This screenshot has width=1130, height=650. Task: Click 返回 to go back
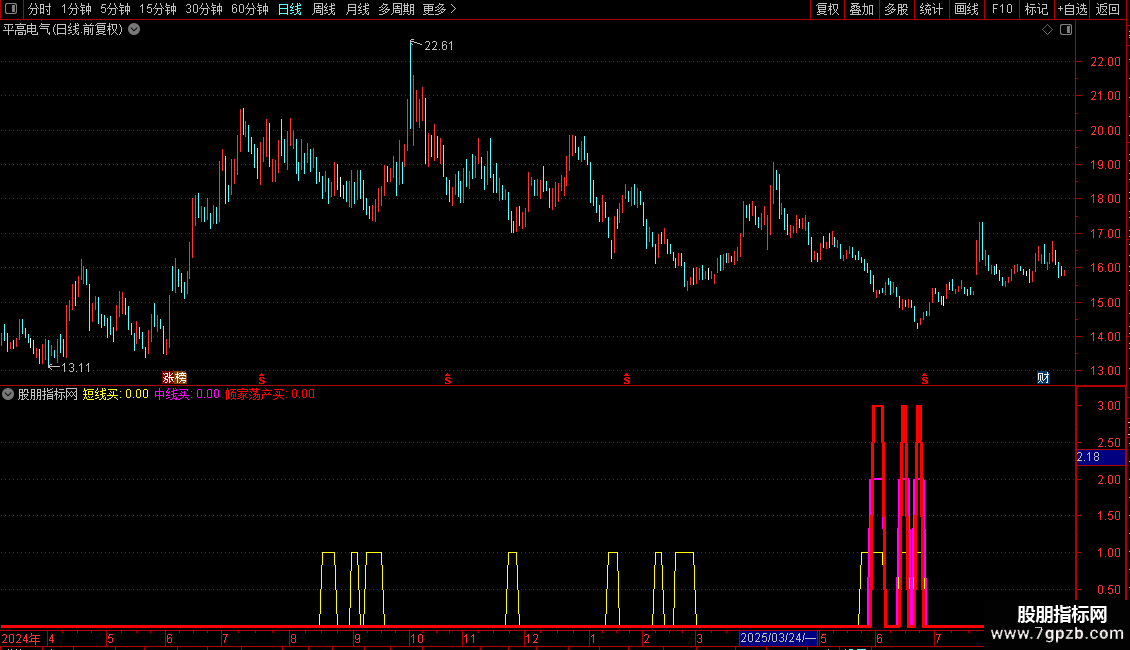coord(1108,9)
